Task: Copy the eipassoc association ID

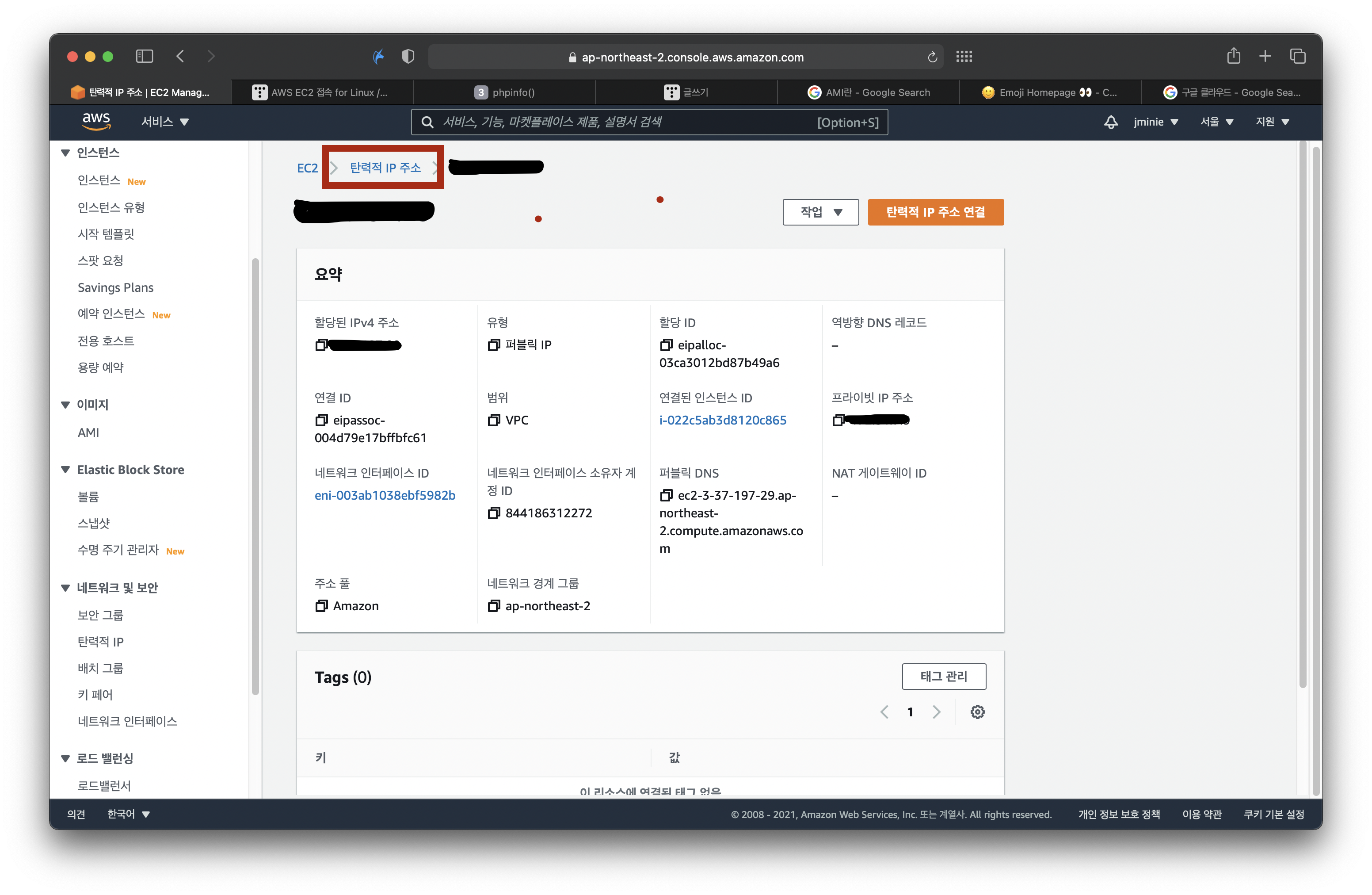Action: click(321, 420)
